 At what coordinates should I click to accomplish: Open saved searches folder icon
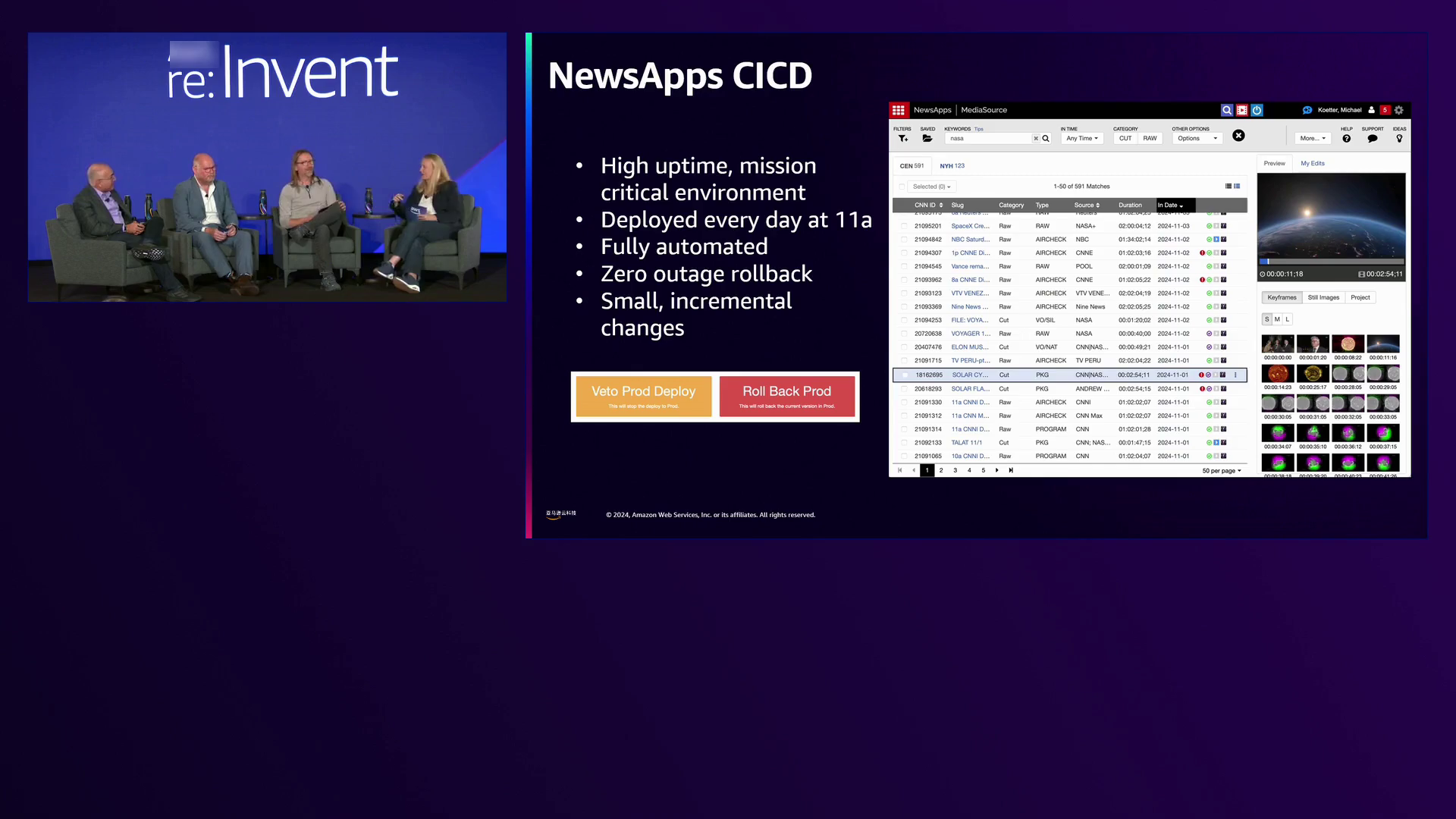click(x=927, y=138)
